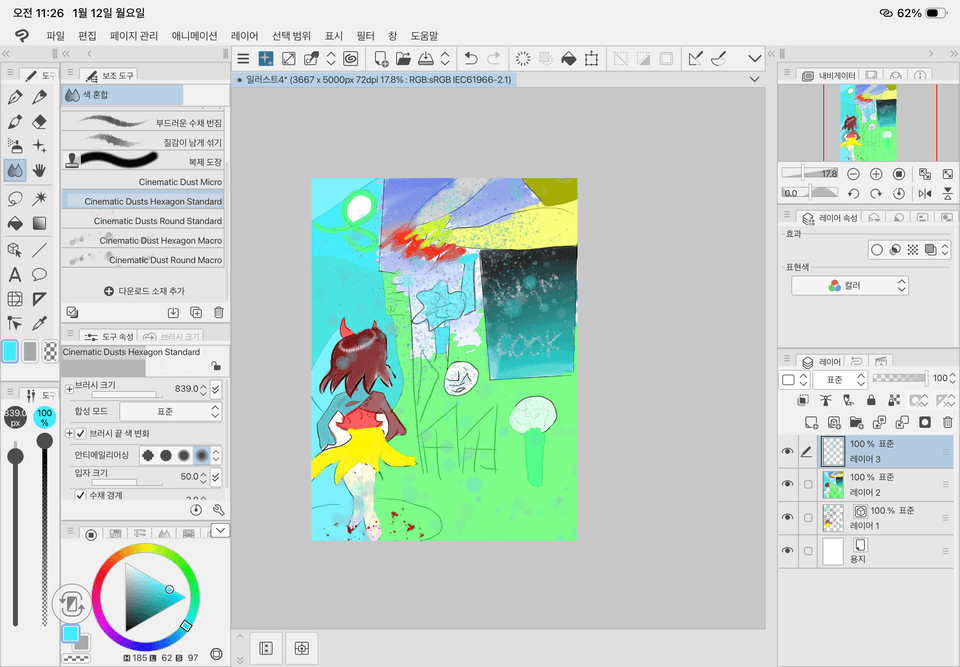
Task: Select the Cinematic Dust Micro brush
Action: [x=143, y=182]
